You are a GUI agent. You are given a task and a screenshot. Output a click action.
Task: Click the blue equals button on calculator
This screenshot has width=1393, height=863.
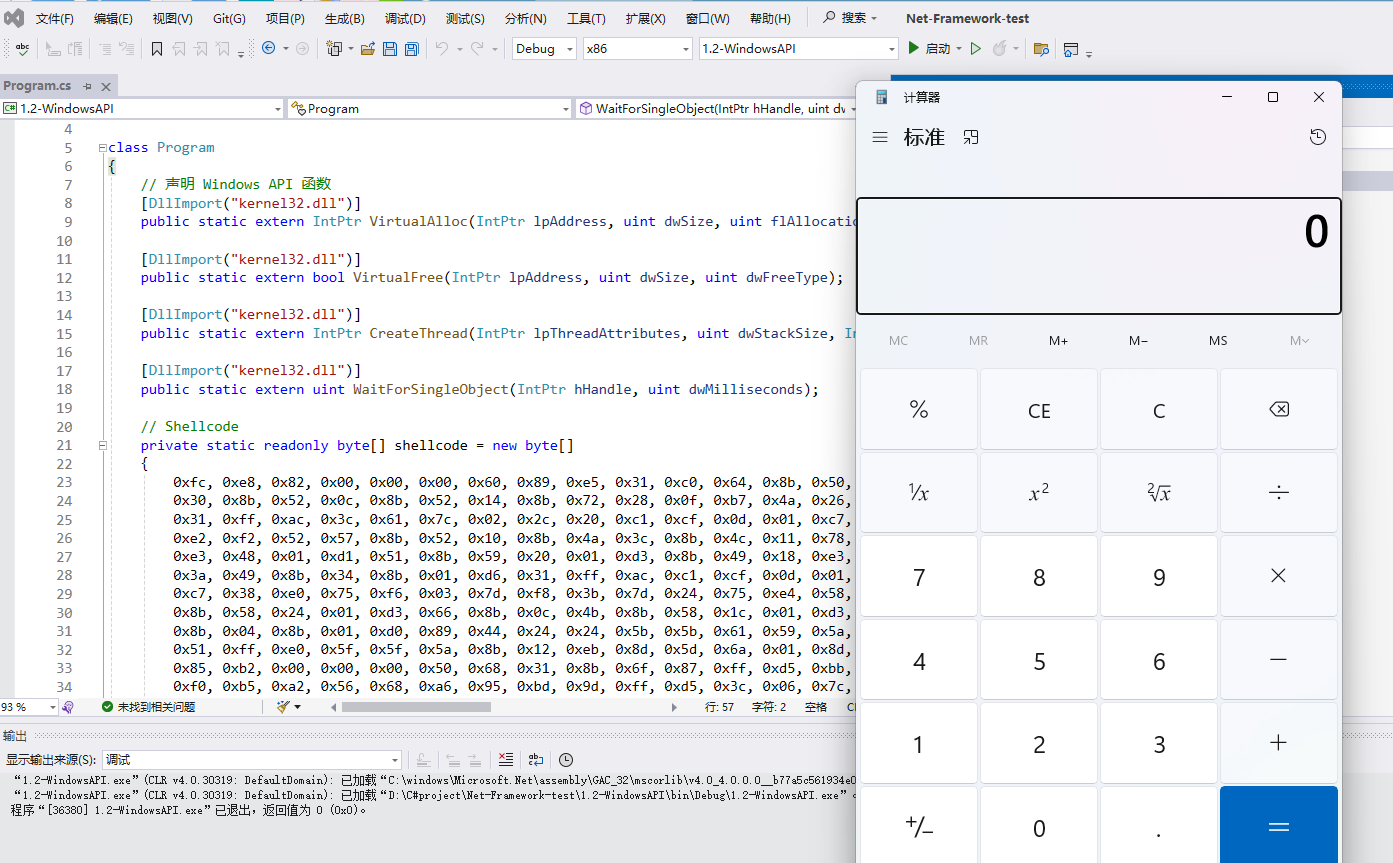click(1278, 826)
